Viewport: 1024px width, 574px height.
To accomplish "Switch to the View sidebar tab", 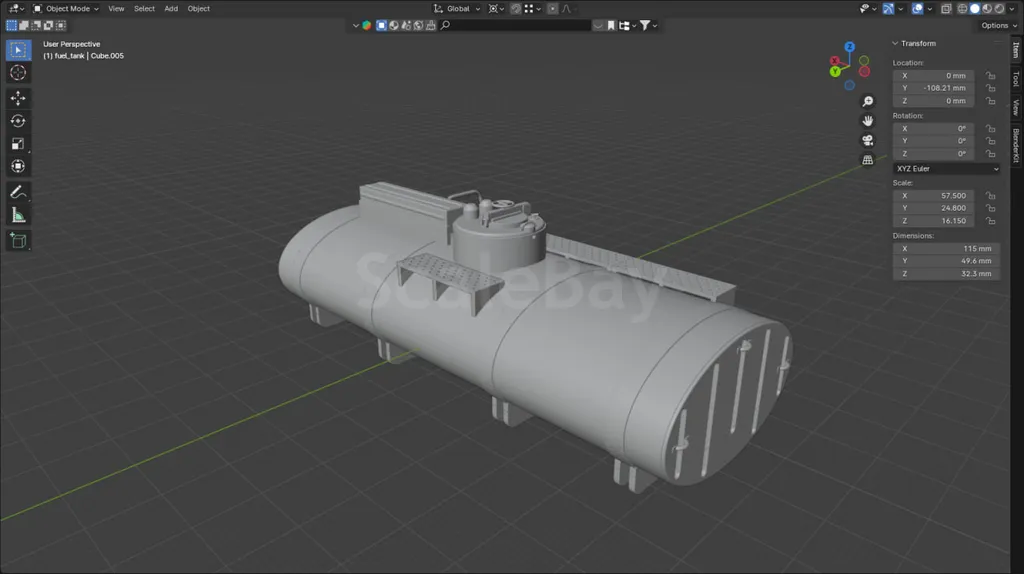I will coord(1016,107).
